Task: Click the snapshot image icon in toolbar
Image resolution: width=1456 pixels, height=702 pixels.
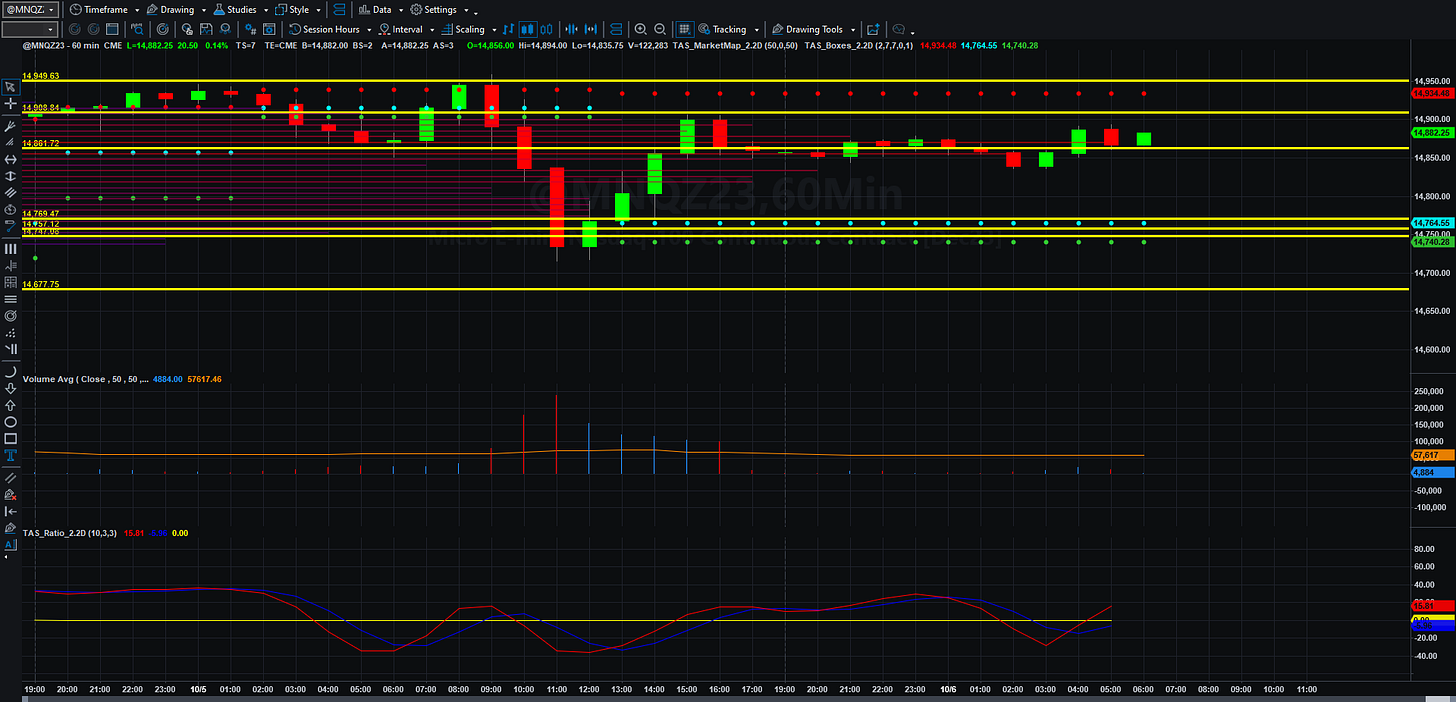Action: point(873,29)
